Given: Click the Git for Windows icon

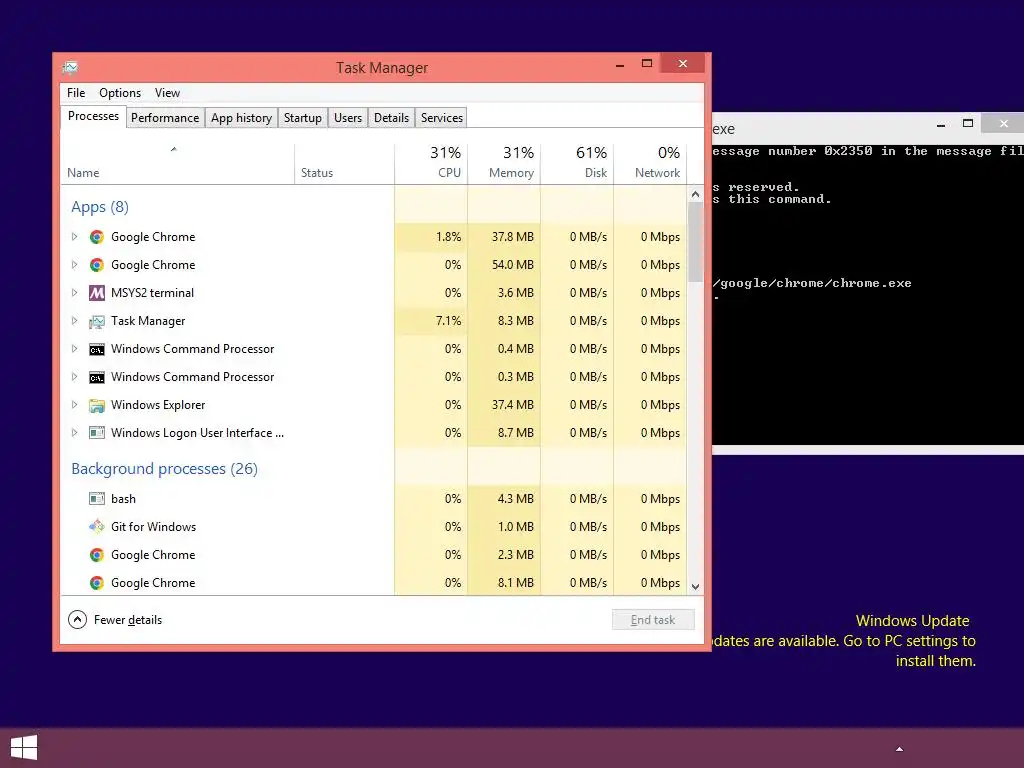Looking at the screenshot, I should coord(97,526).
